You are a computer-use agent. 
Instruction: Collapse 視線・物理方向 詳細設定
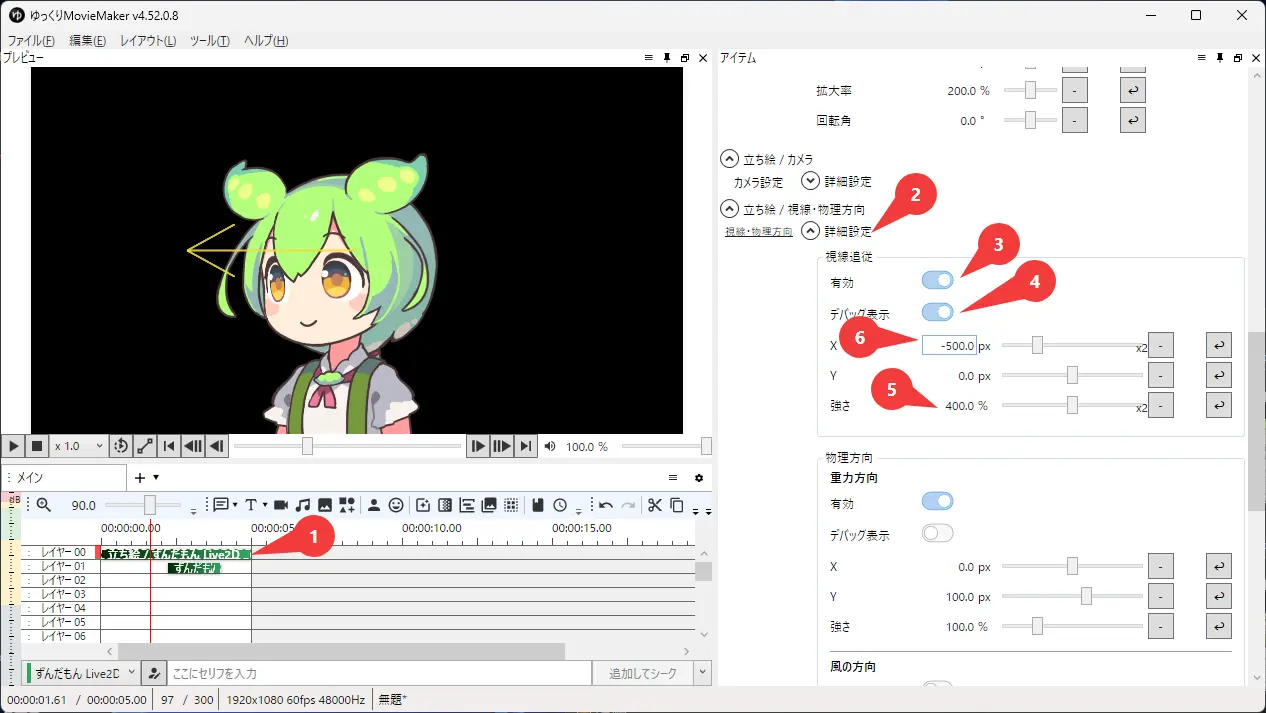tap(810, 231)
